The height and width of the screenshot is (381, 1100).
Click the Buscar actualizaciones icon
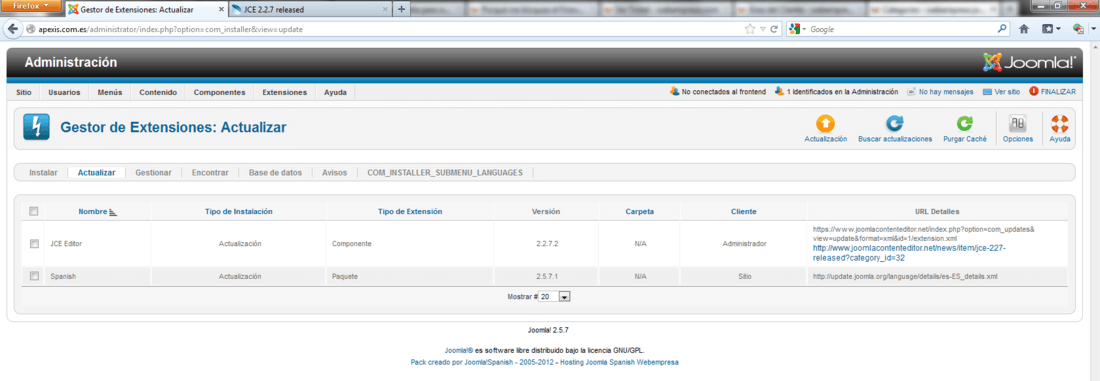click(894, 124)
